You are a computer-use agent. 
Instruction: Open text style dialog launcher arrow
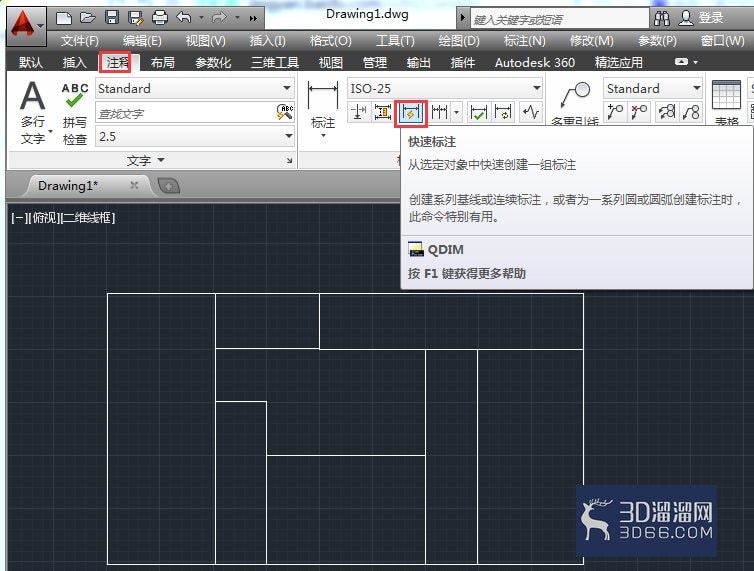tap(289, 161)
